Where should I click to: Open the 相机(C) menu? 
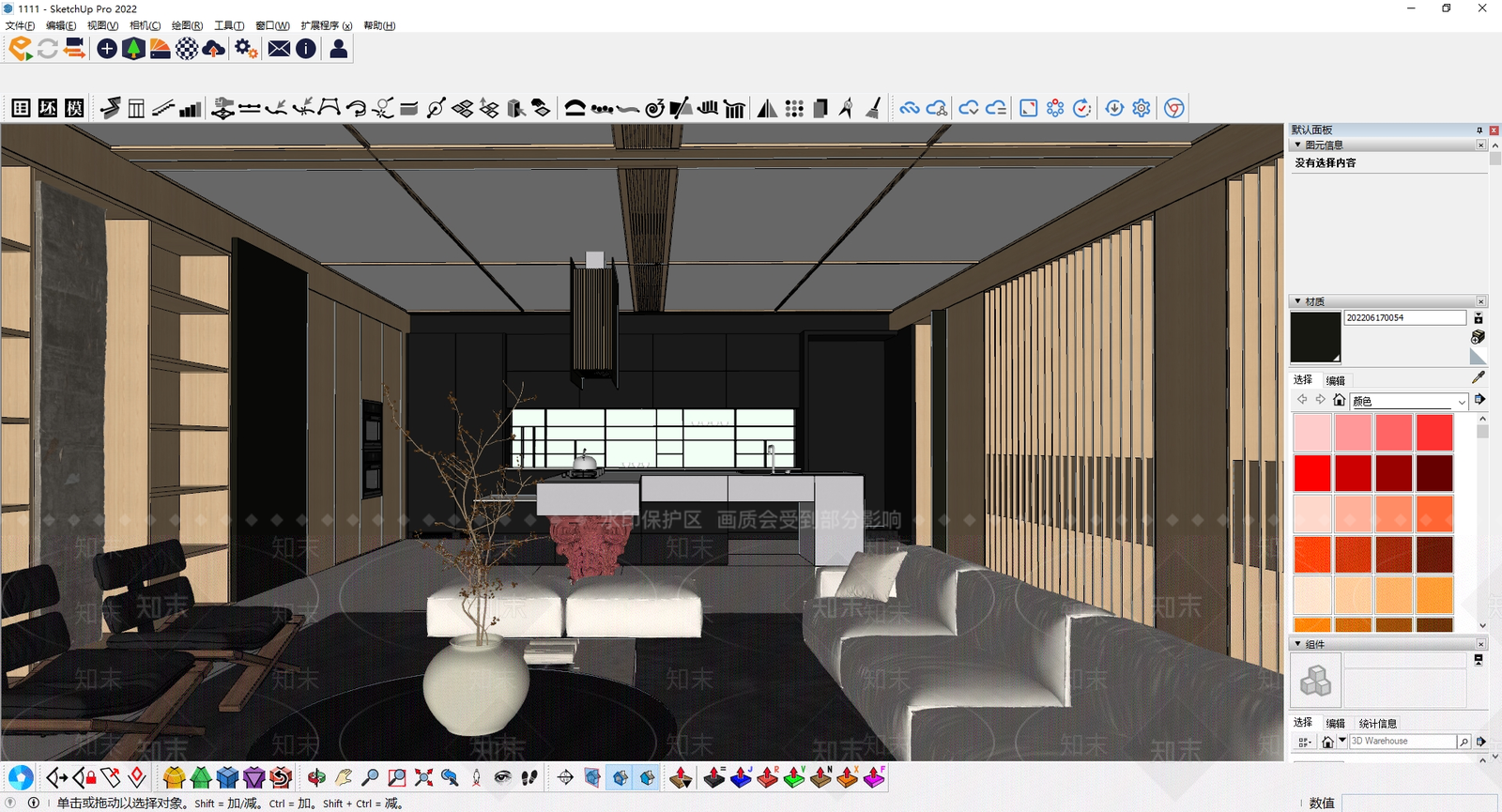(145, 25)
